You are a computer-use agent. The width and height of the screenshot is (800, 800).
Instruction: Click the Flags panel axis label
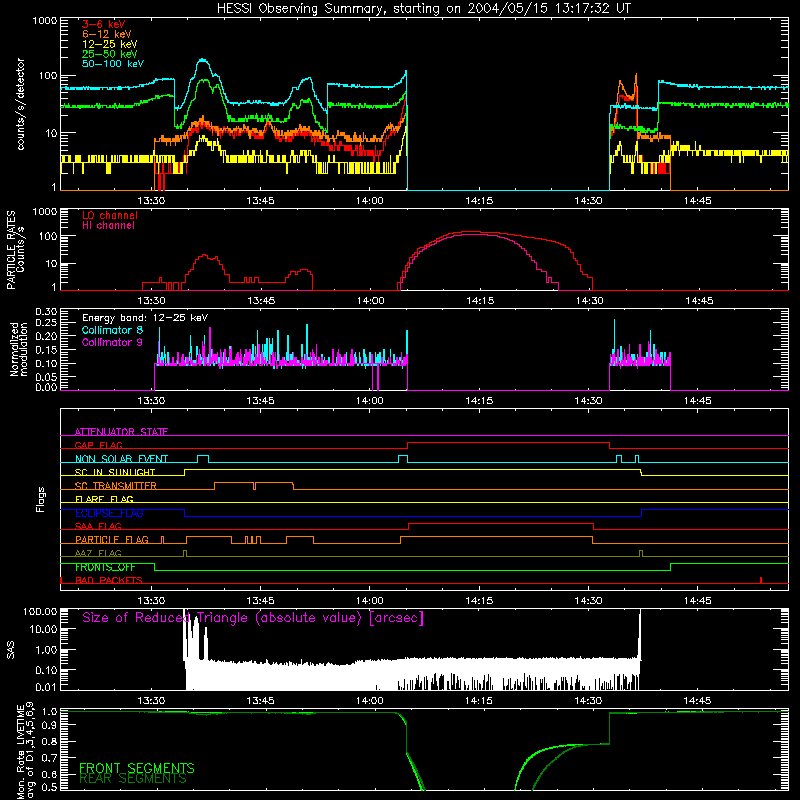tap(40, 499)
